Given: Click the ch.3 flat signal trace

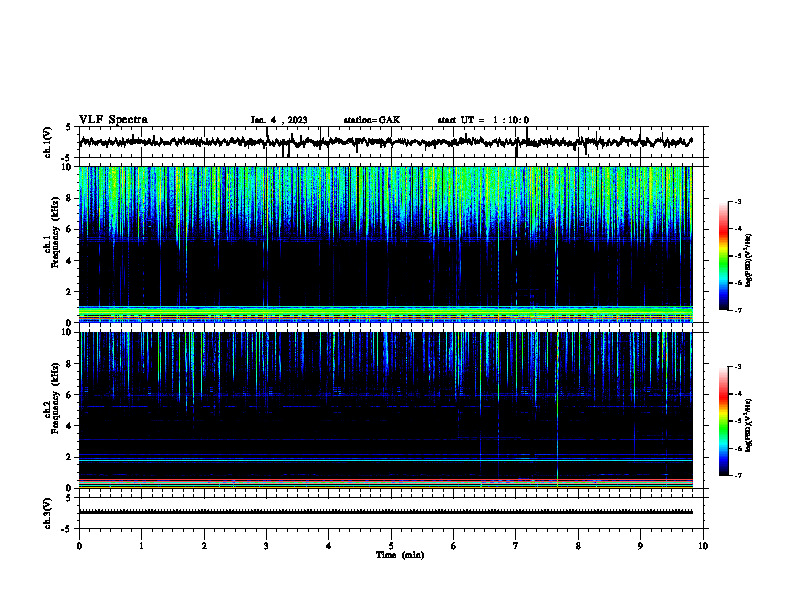Looking at the screenshot, I should [385, 512].
